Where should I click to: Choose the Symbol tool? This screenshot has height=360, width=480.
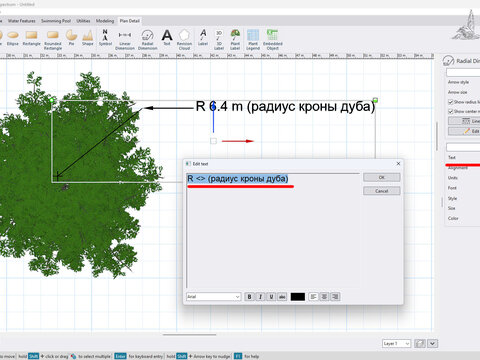point(105,38)
